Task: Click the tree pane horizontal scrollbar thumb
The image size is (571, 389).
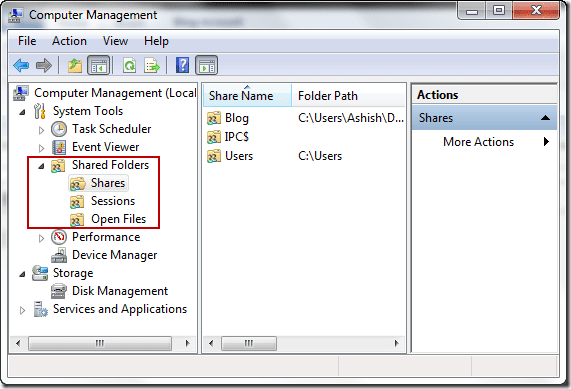Action: tap(100, 343)
